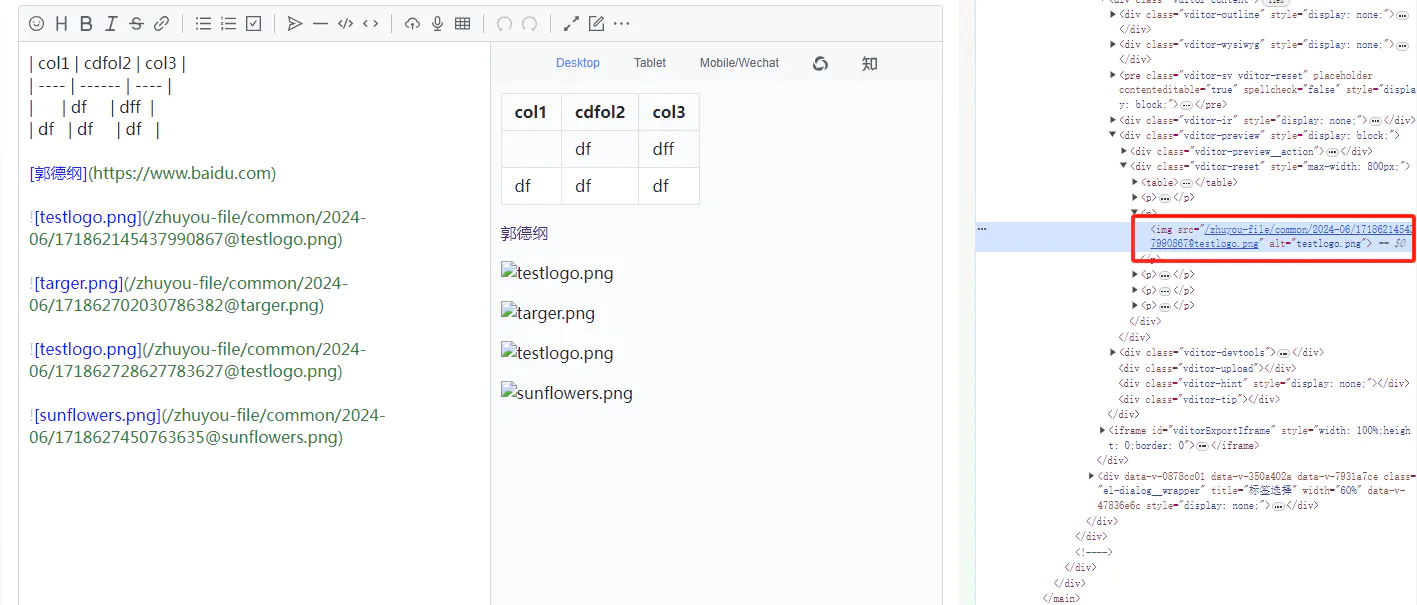The height and width of the screenshot is (605, 1417).
Task: Expand the vditorExportIframe iframe node
Action: 1102,430
